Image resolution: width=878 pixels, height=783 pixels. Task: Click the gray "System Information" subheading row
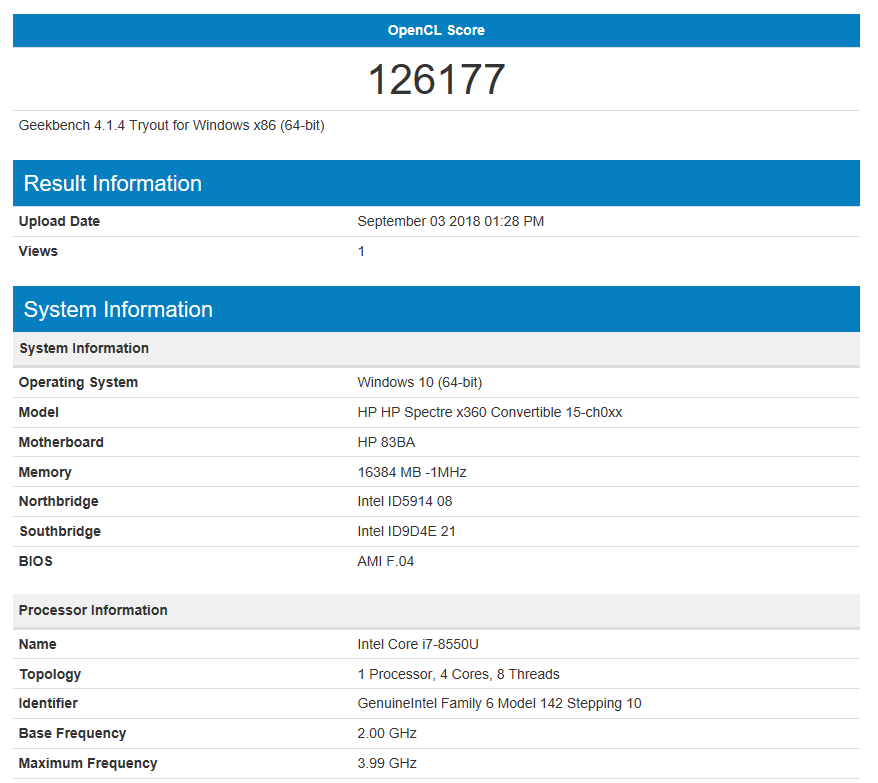(436, 348)
